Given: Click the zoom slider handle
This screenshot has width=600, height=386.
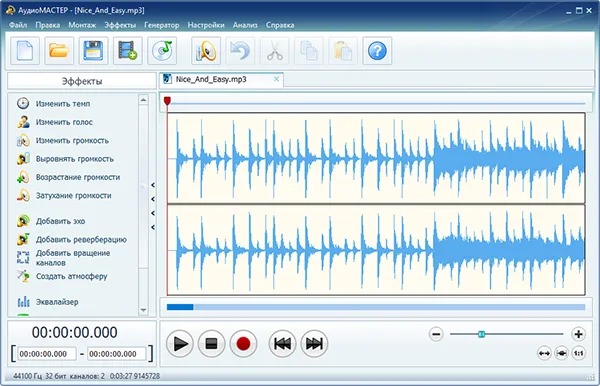Looking at the screenshot, I should (x=482, y=334).
